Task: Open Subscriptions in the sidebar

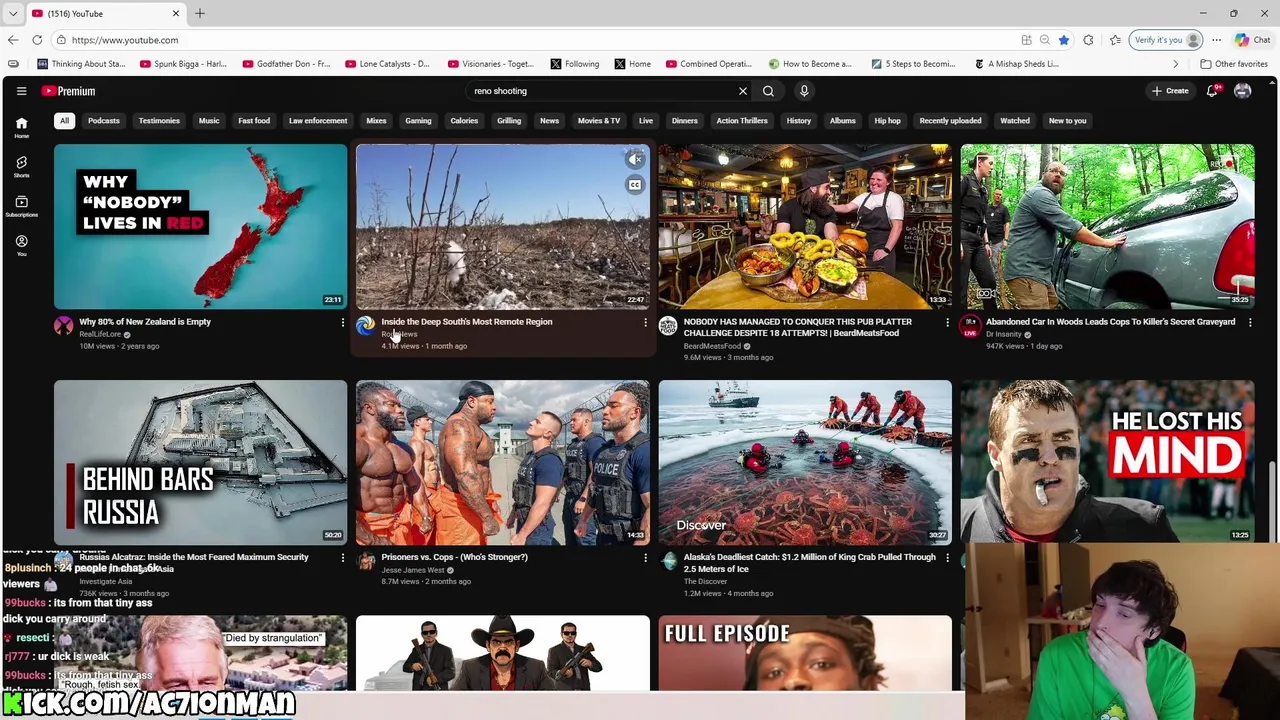Action: pos(21,206)
